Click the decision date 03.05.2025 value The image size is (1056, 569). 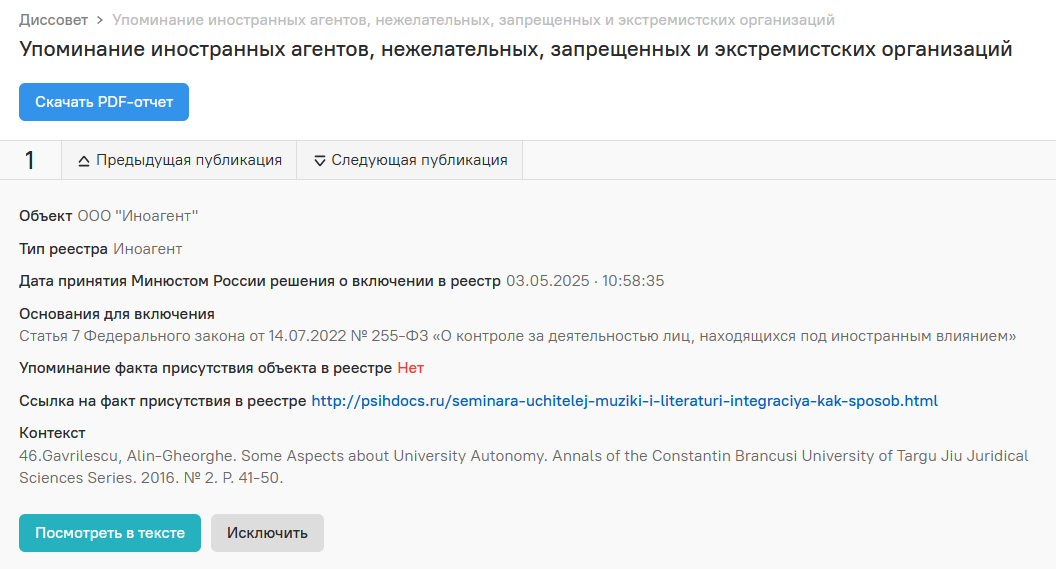pos(585,281)
